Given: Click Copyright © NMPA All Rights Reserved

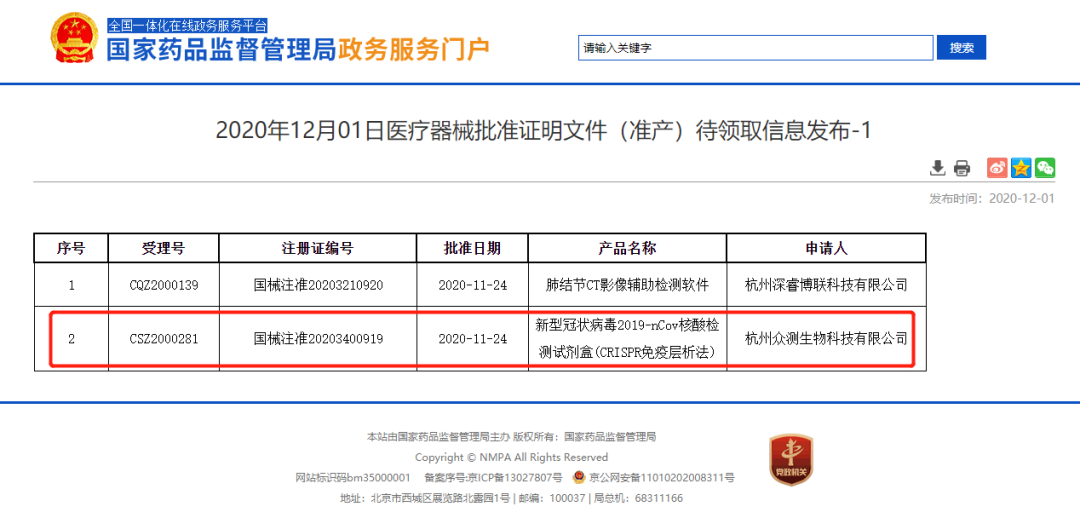Looking at the screenshot, I should click(x=511, y=457).
